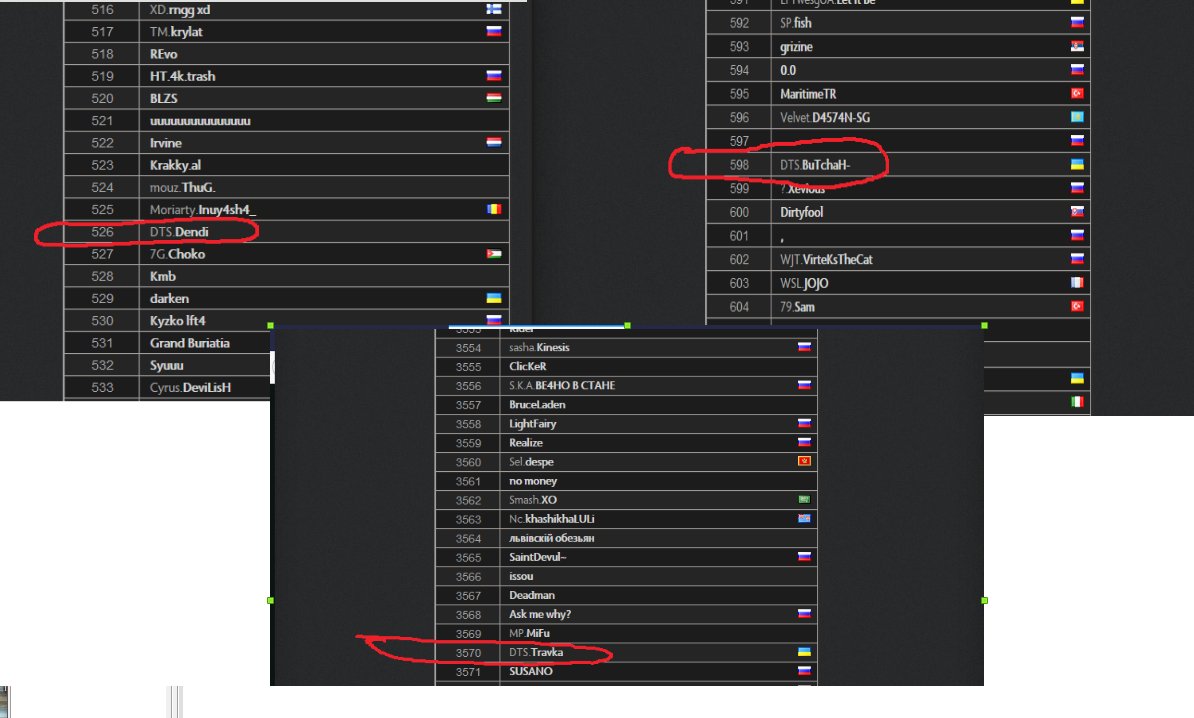Select the Kyzko lft4 entry
Screen dimensions: 1194x718
point(177,321)
